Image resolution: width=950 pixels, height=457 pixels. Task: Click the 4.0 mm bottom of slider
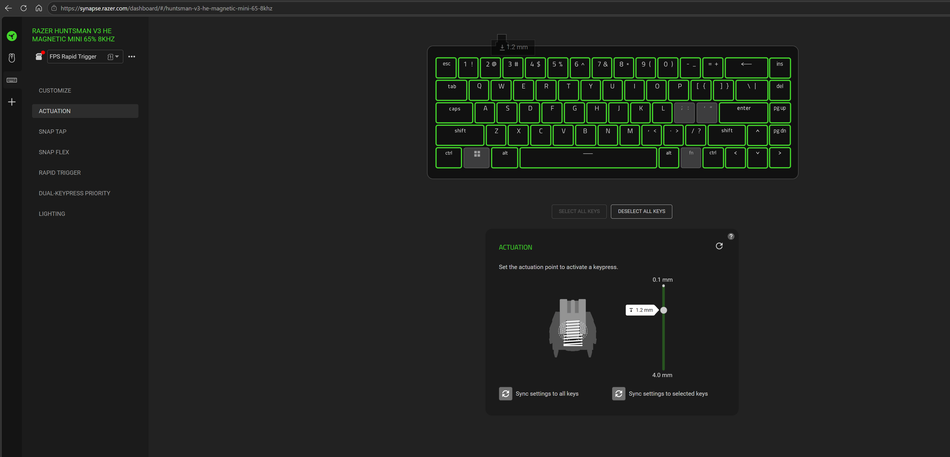point(662,375)
